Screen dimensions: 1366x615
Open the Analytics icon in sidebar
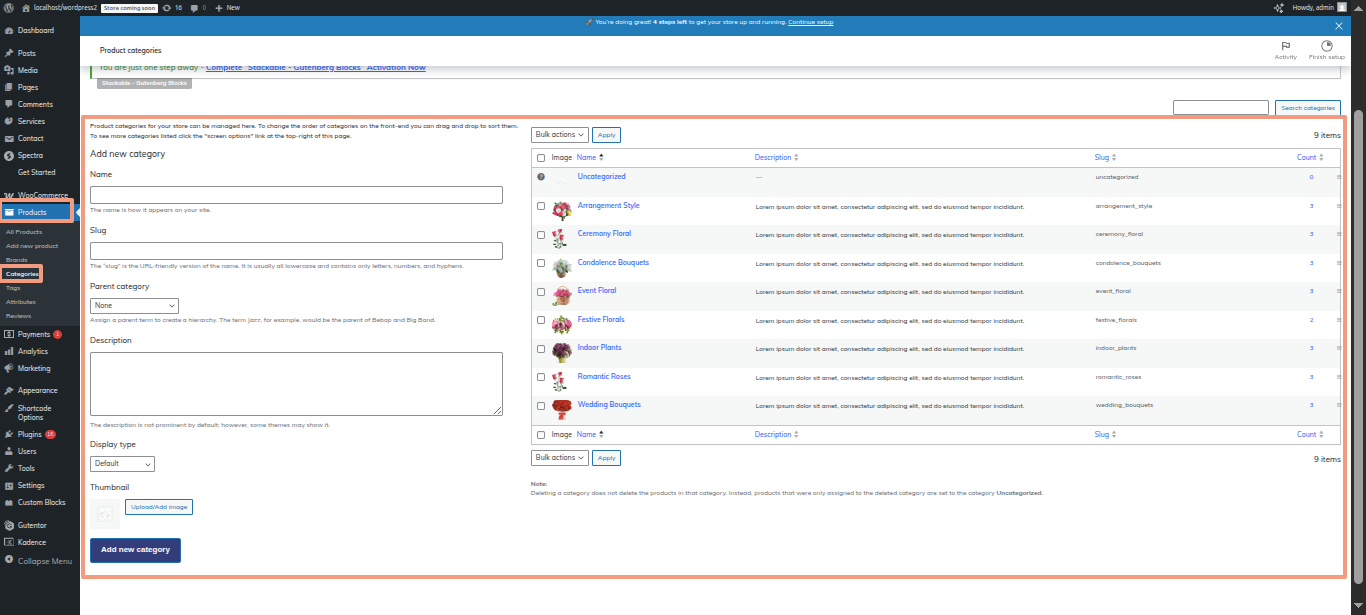[x=9, y=352]
